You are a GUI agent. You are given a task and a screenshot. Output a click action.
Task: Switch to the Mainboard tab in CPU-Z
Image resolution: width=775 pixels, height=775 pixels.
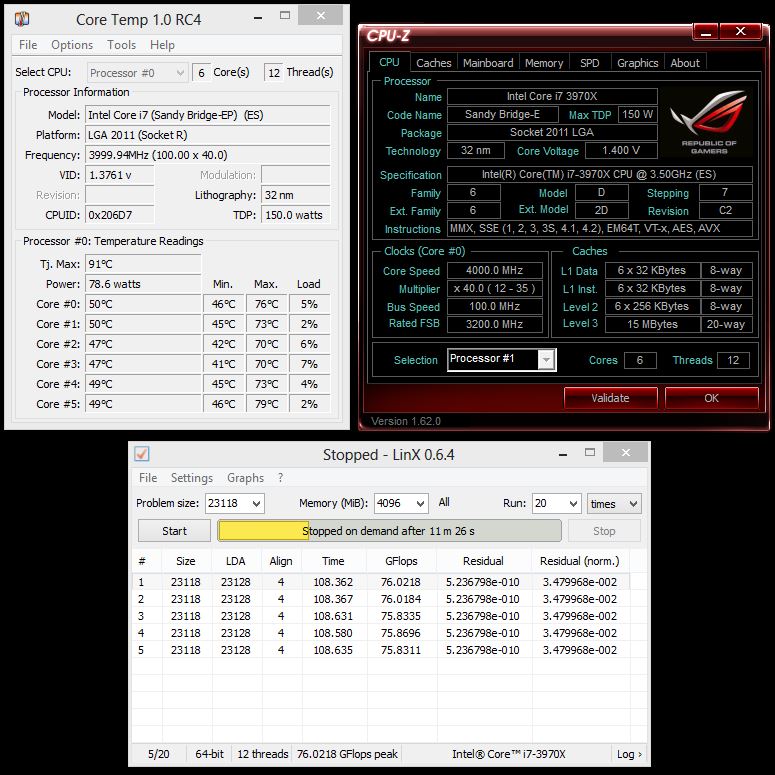488,63
